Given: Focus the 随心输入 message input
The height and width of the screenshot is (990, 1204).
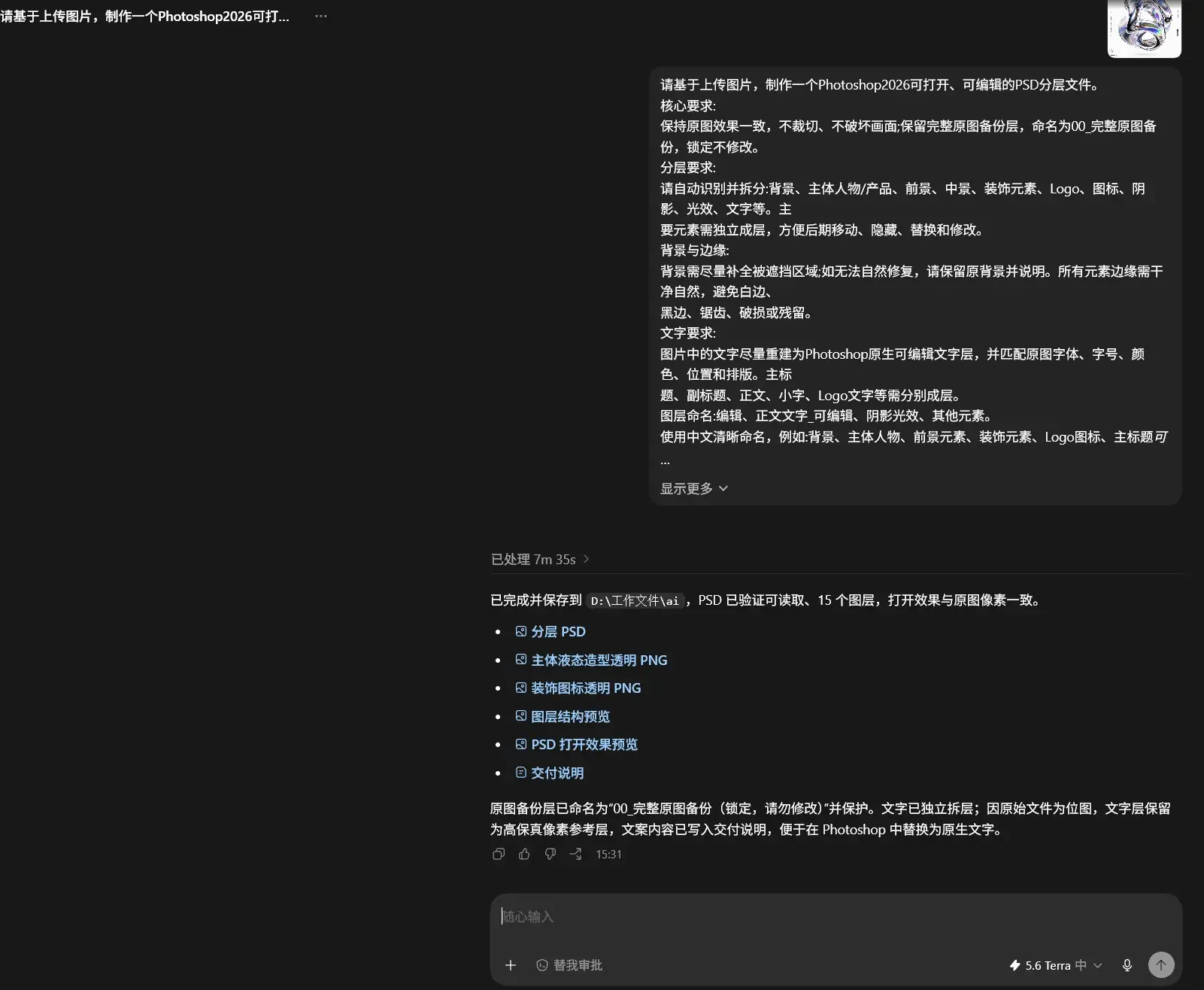Looking at the screenshot, I should [836, 916].
